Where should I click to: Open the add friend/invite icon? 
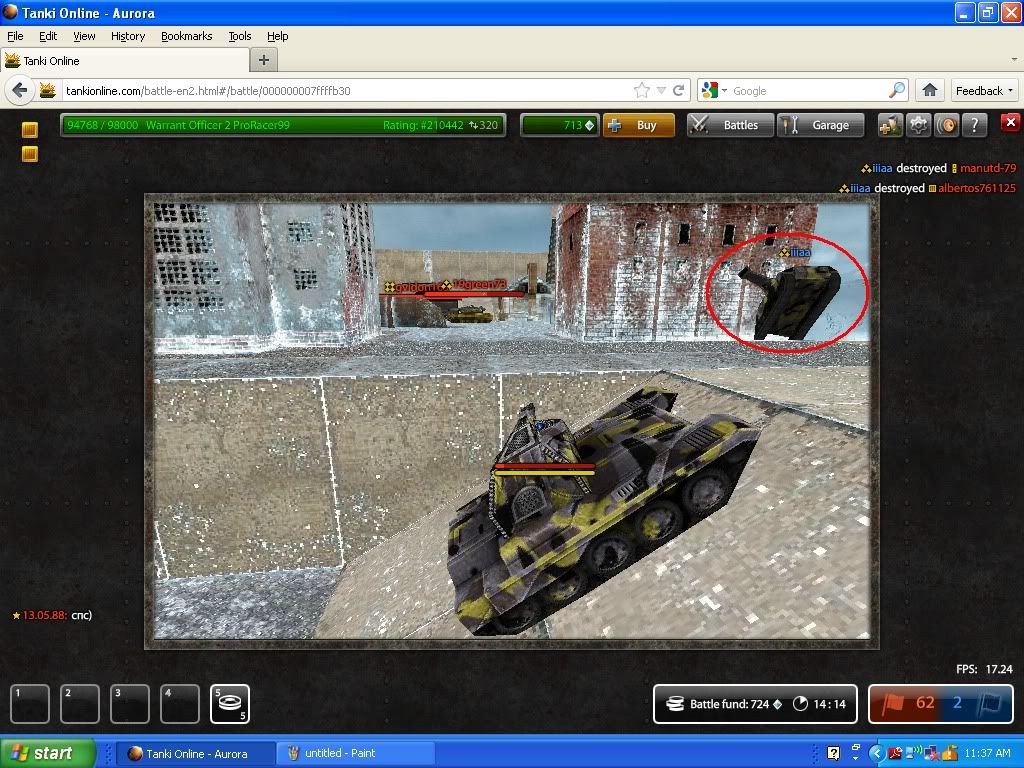coord(889,125)
